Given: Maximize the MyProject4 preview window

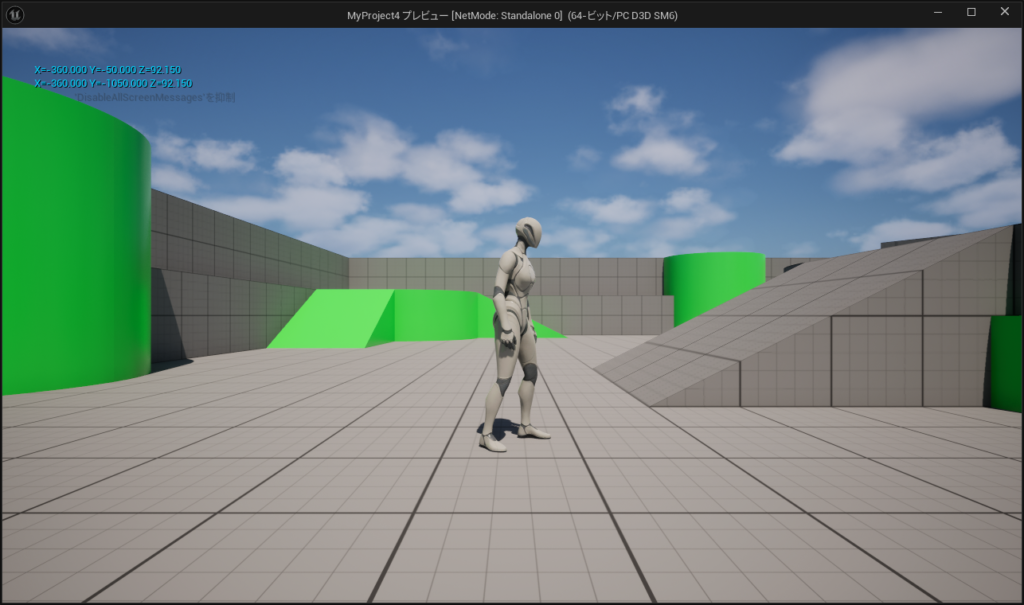Looking at the screenshot, I should tap(971, 13).
